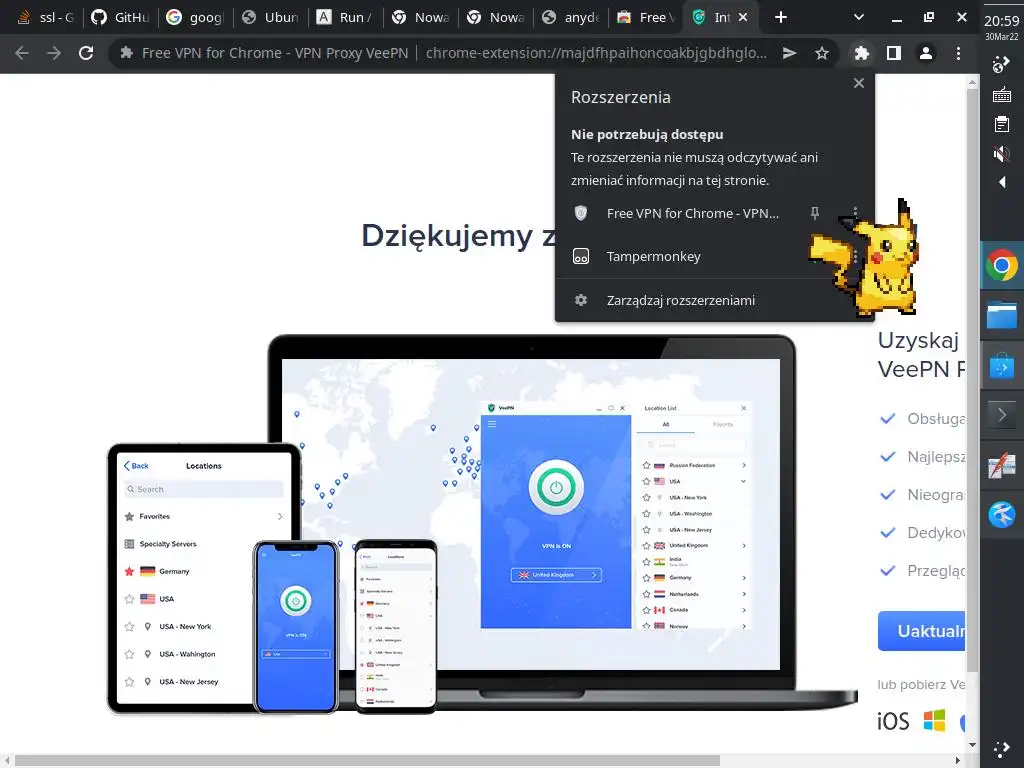The height and width of the screenshot is (768, 1024).
Task: Unmute sound via muted speaker icon
Action: (x=1002, y=153)
